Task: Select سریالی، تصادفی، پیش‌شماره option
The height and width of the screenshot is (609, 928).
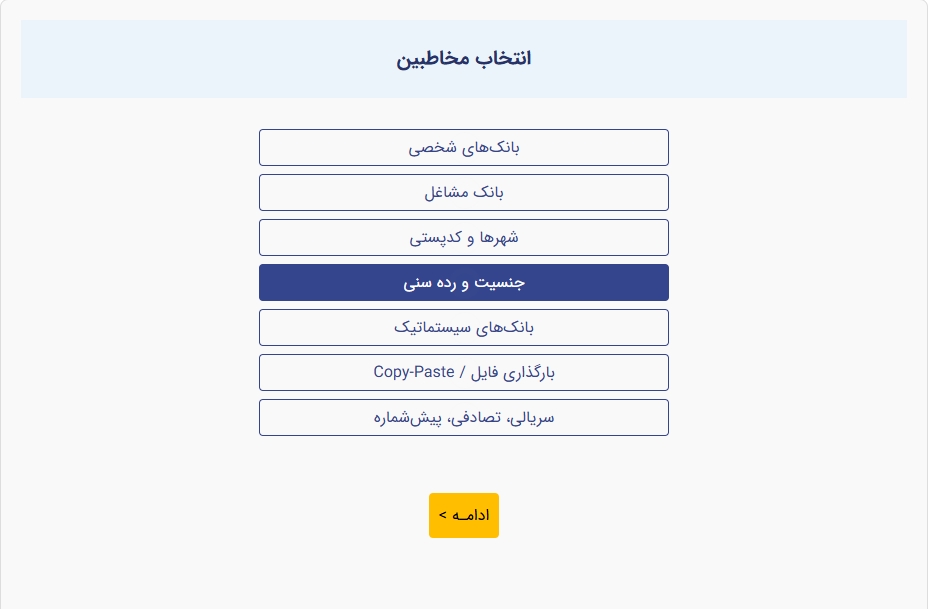Action: click(463, 417)
